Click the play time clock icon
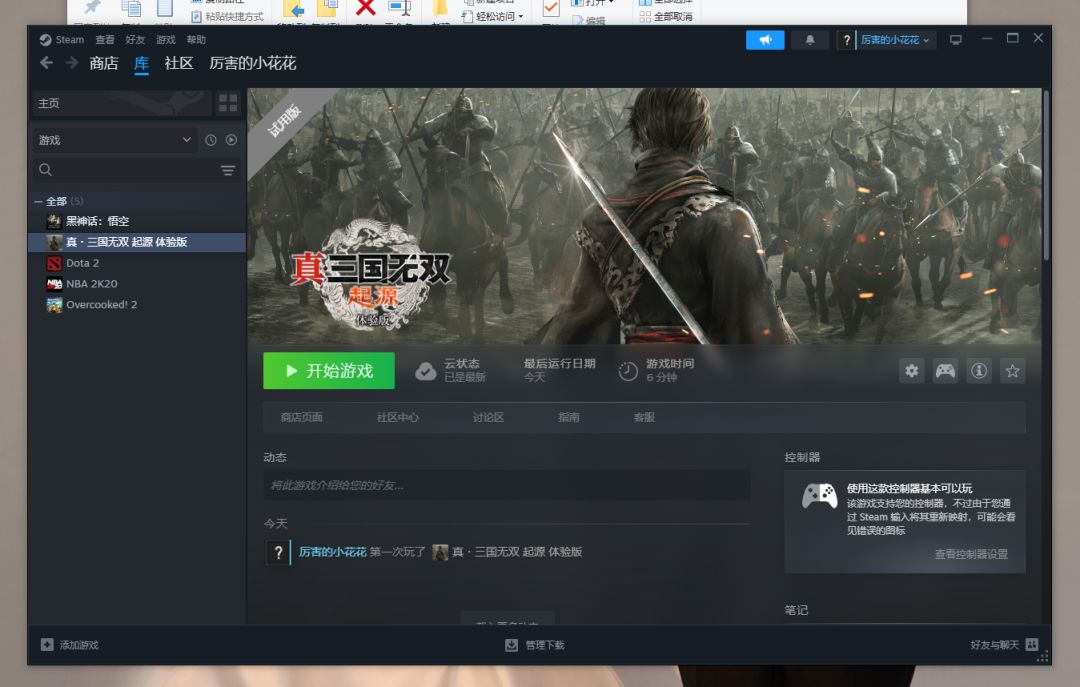 [627, 371]
